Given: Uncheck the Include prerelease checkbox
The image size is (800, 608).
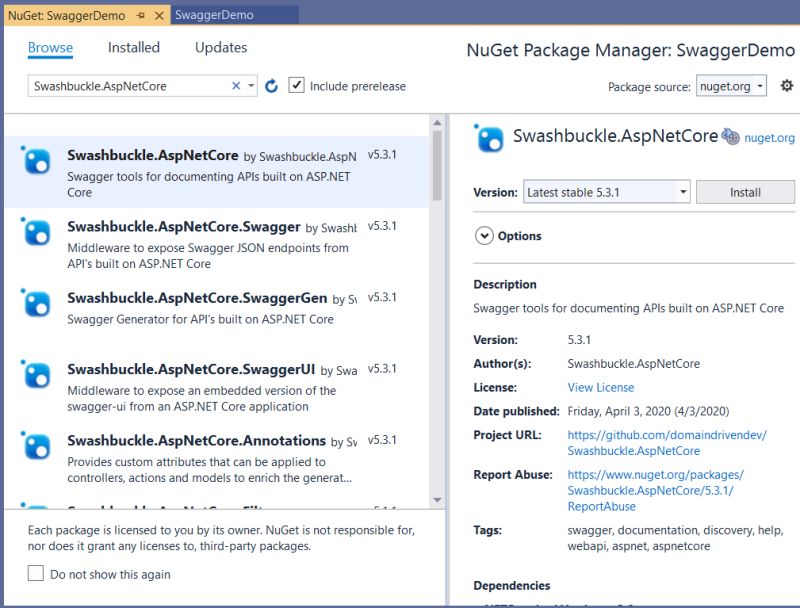Looking at the screenshot, I should coord(295,85).
